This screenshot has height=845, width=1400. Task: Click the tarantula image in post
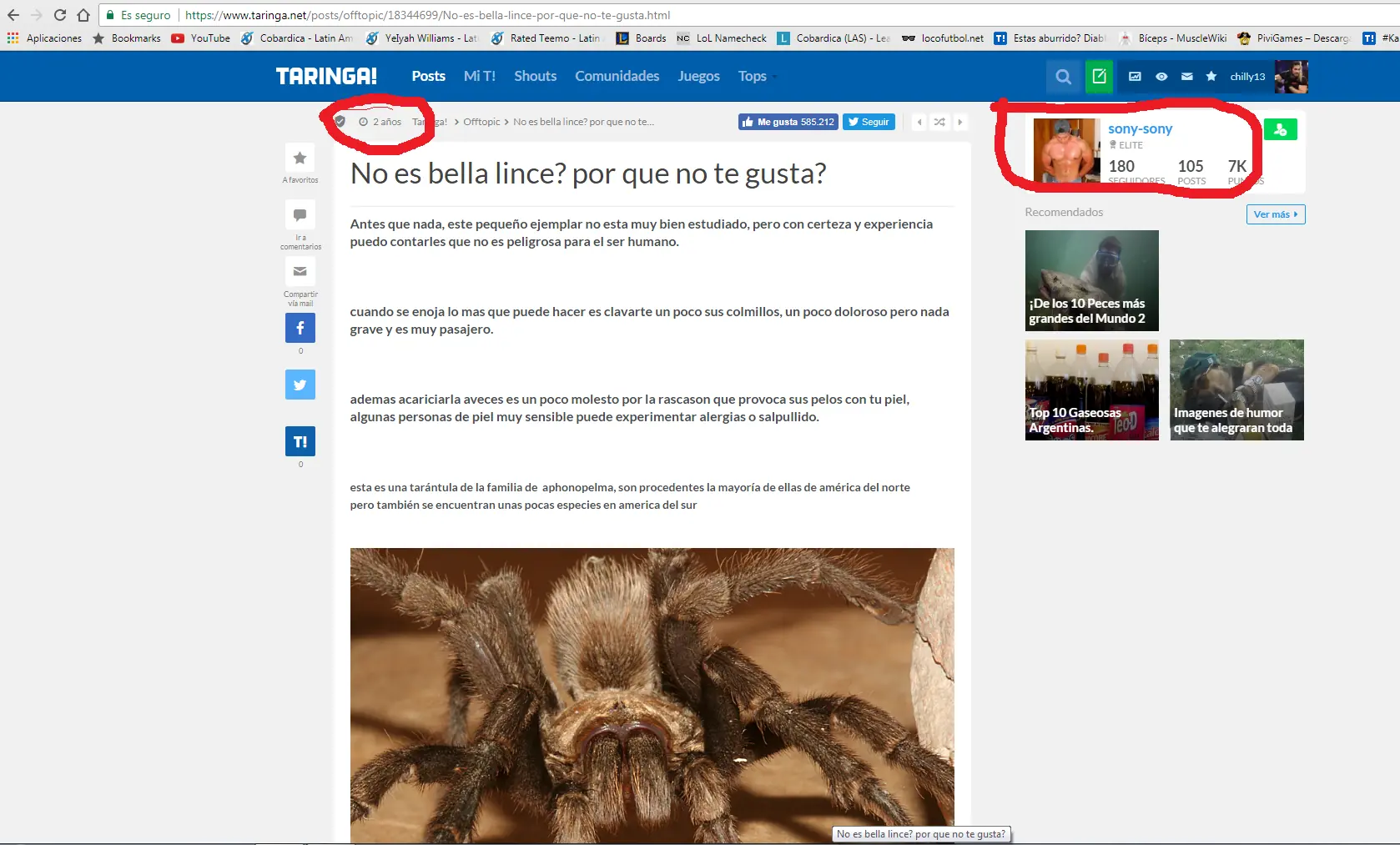[652, 696]
